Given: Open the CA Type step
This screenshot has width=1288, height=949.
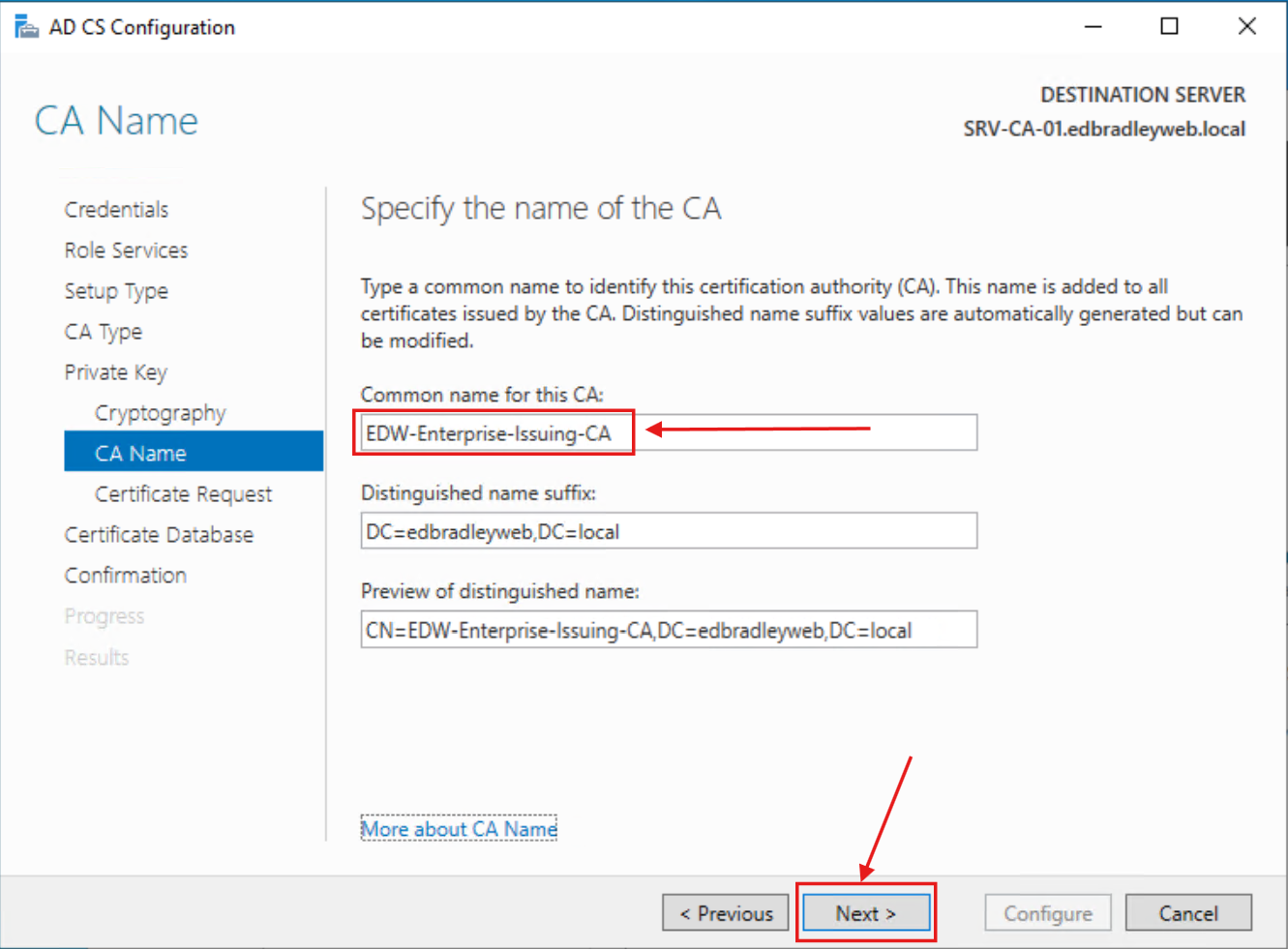Looking at the screenshot, I should click(103, 331).
